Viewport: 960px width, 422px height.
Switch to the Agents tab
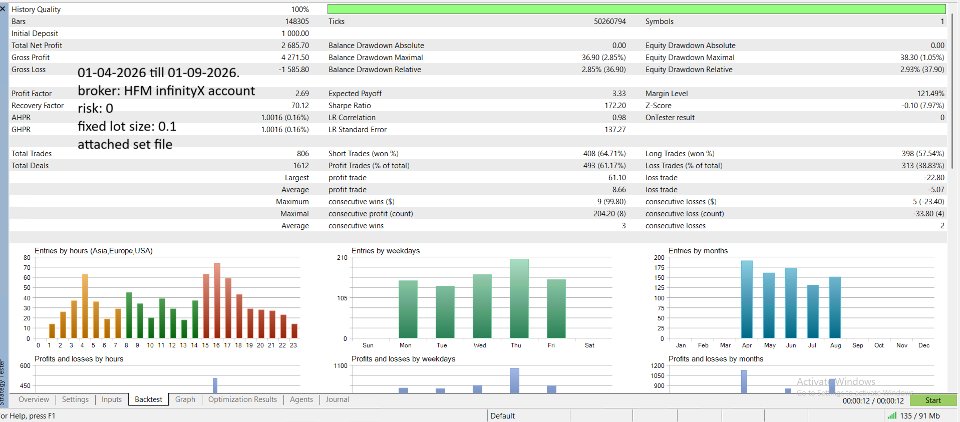coord(301,399)
